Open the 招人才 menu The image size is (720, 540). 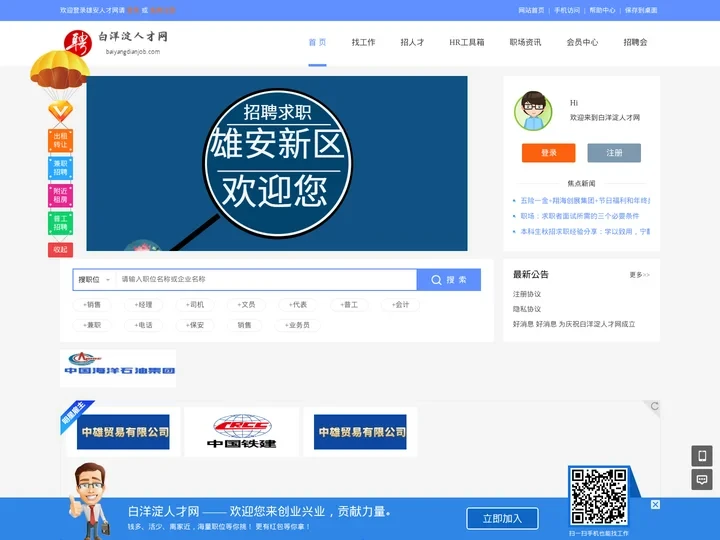point(412,42)
